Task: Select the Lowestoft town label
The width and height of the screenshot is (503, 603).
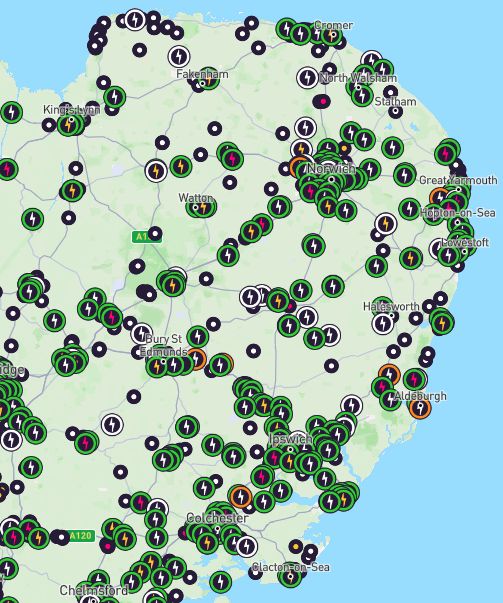Action: coord(465,242)
